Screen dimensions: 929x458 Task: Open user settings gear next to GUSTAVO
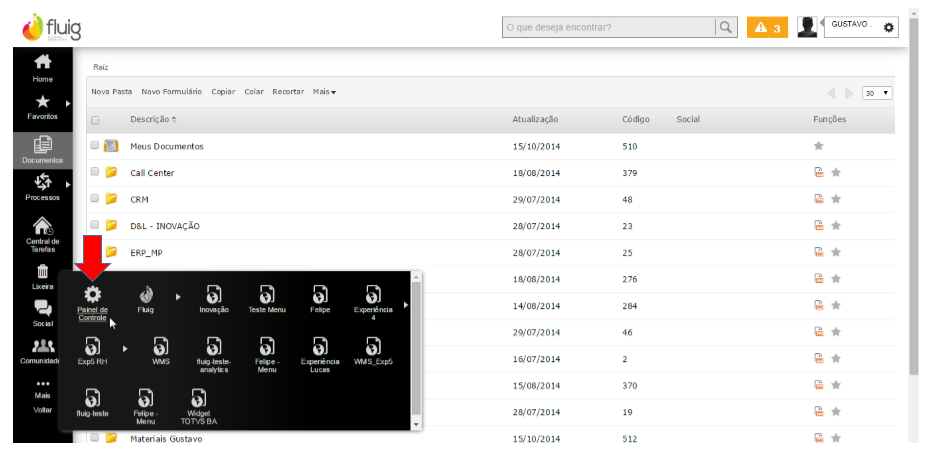point(888,27)
